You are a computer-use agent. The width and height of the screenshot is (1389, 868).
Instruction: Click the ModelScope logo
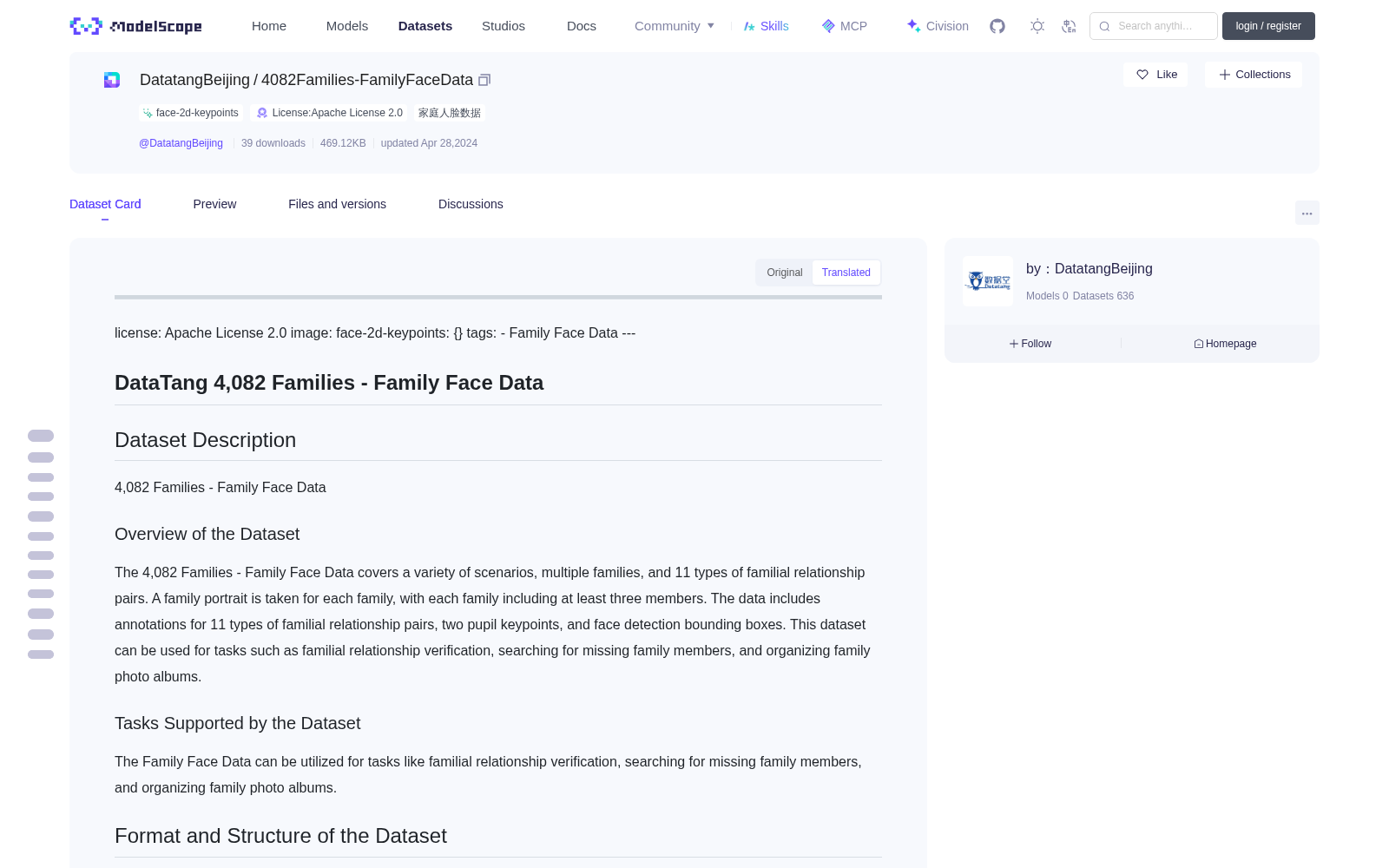135,26
